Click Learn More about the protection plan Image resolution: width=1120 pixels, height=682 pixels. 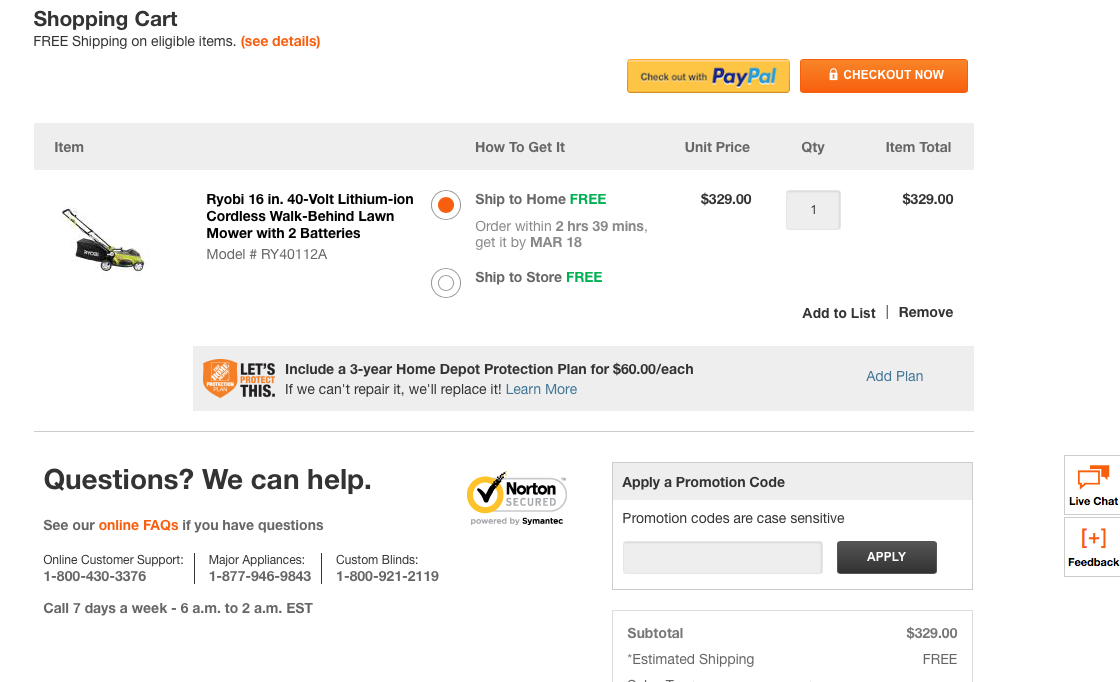(x=541, y=389)
